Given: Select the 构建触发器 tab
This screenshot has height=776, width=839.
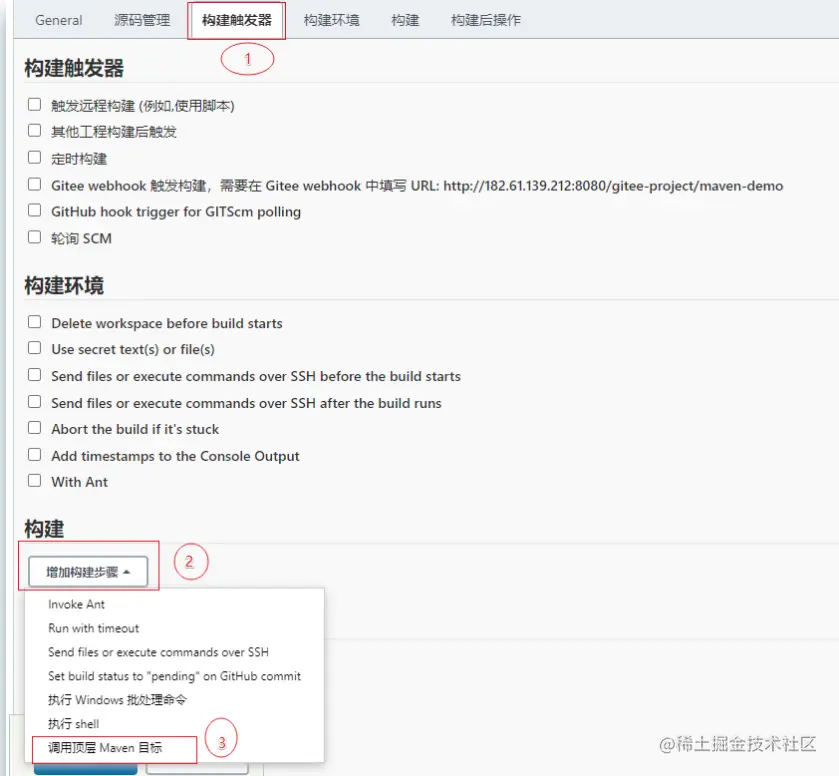Looking at the screenshot, I should [237, 20].
